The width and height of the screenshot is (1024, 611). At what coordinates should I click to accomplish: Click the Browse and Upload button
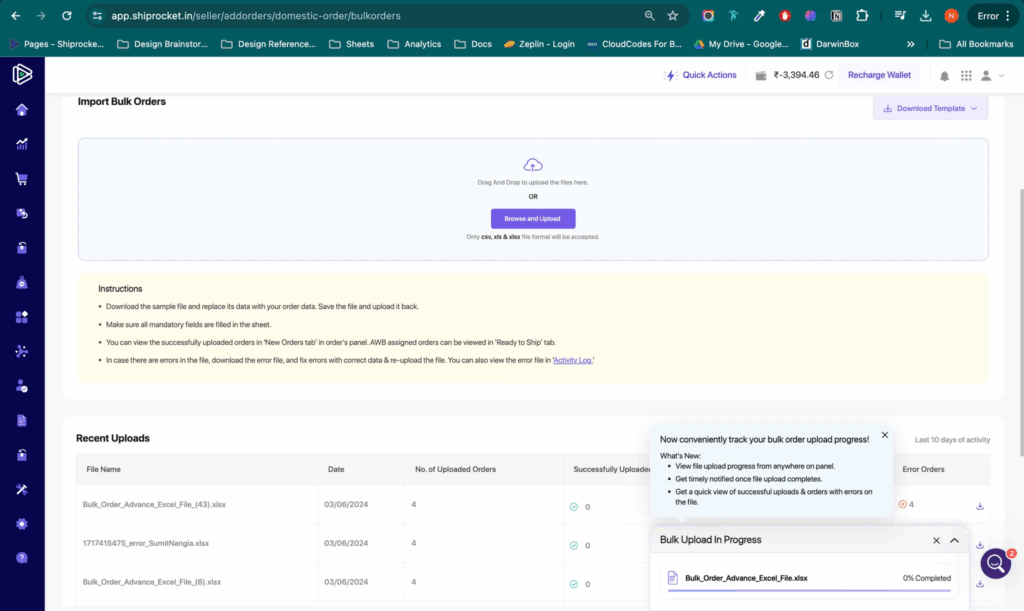click(x=533, y=218)
